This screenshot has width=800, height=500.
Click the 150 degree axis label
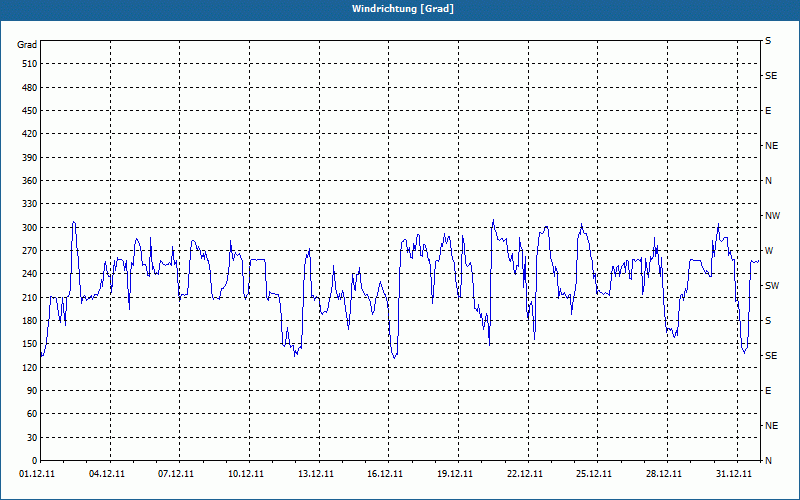pyautogui.click(x=30, y=344)
